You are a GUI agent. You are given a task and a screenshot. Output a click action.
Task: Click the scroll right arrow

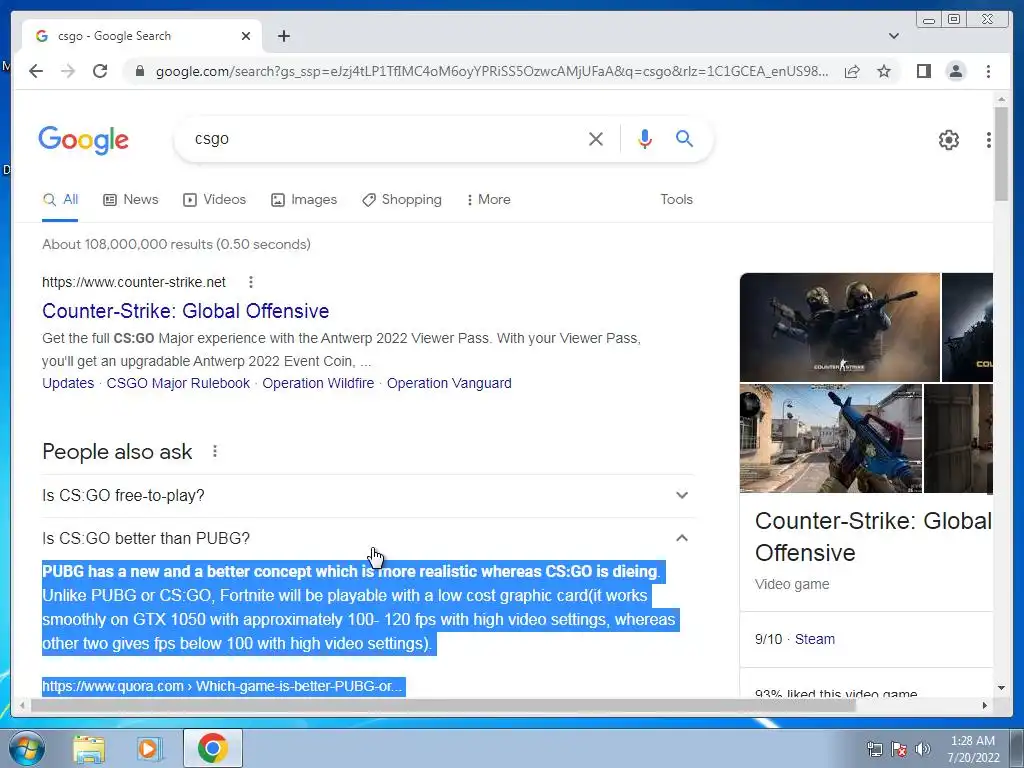click(985, 705)
